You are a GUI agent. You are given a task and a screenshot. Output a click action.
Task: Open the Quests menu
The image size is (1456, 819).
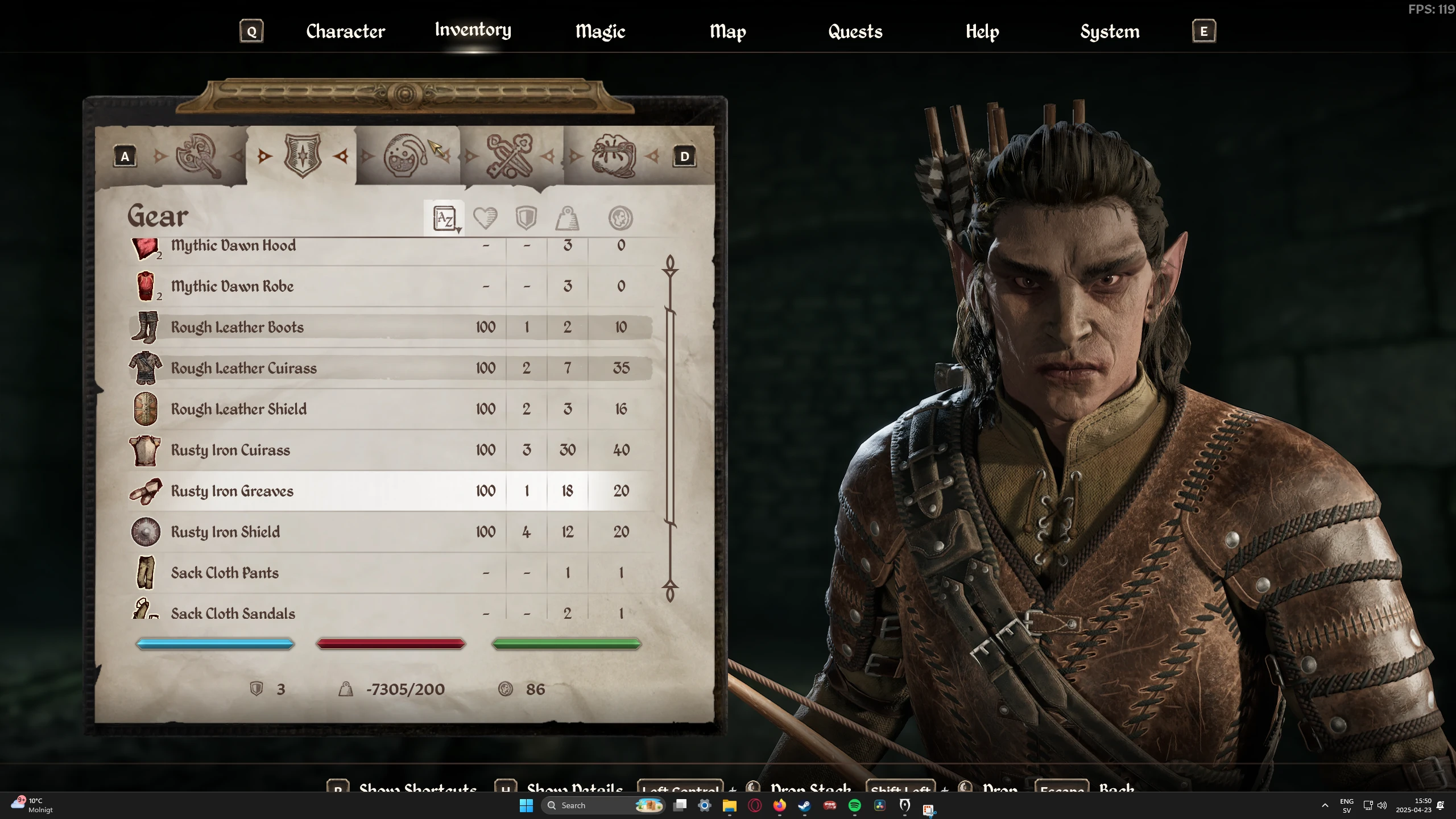pos(855,31)
